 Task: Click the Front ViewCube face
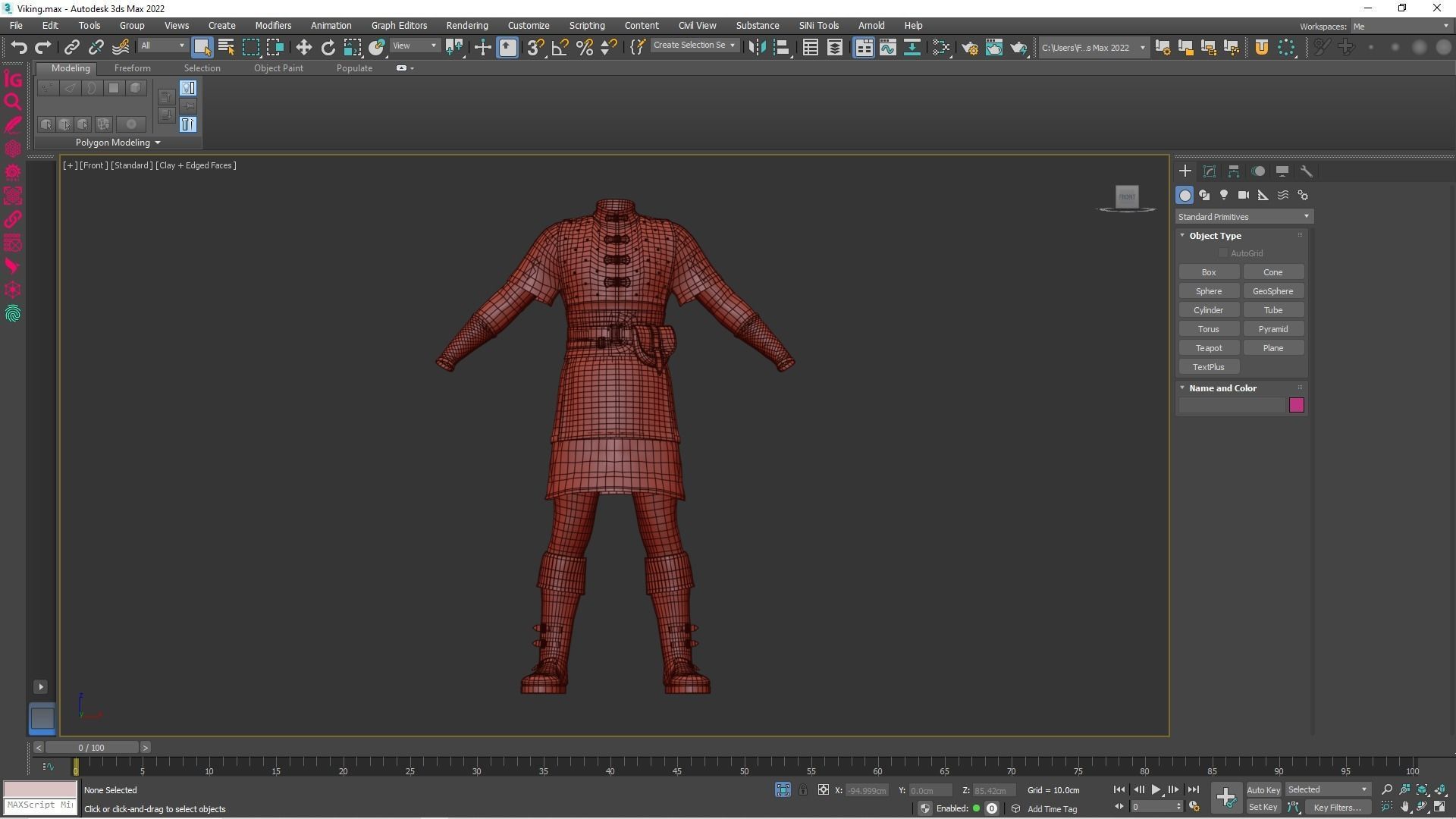tap(1127, 197)
